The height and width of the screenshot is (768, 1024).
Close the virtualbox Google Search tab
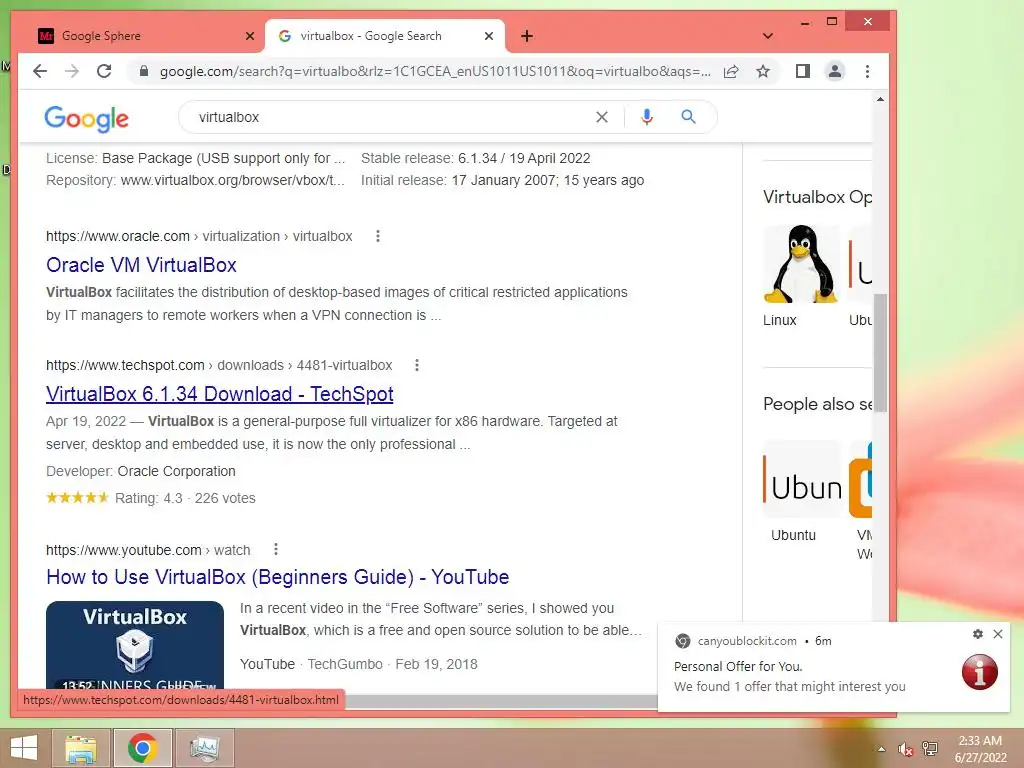click(488, 36)
